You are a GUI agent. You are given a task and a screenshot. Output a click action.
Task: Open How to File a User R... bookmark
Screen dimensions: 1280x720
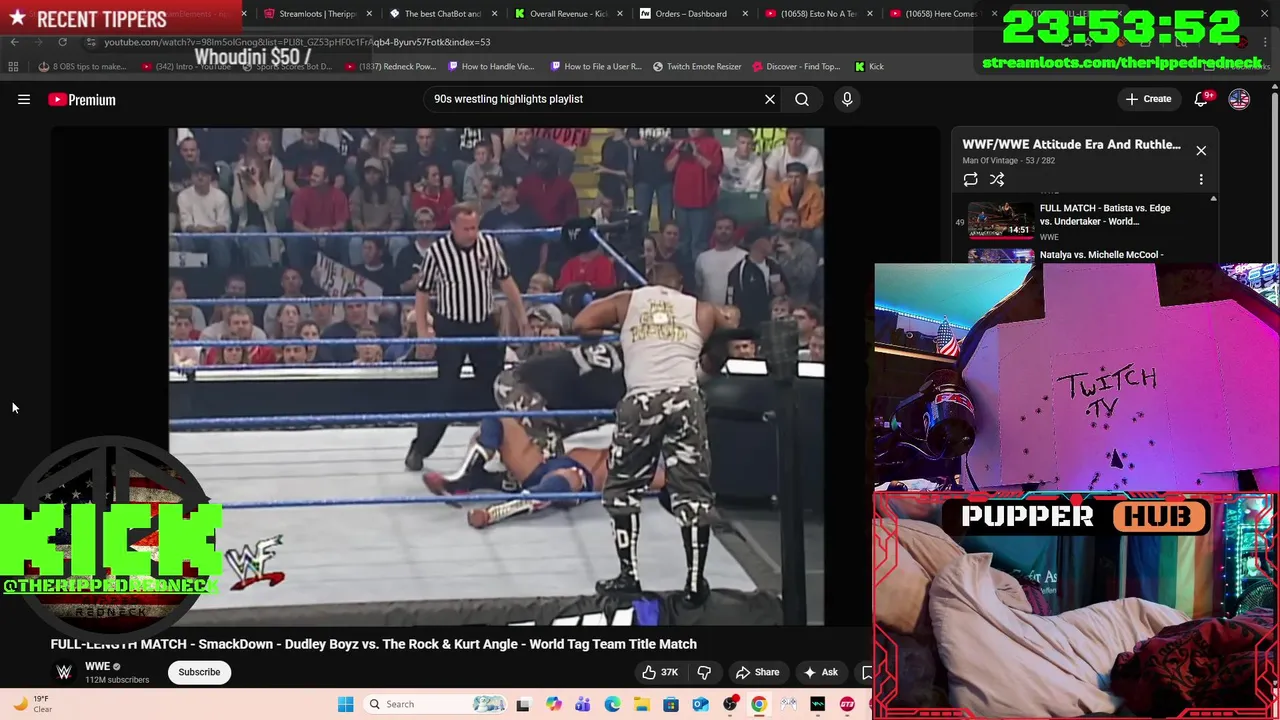595,66
